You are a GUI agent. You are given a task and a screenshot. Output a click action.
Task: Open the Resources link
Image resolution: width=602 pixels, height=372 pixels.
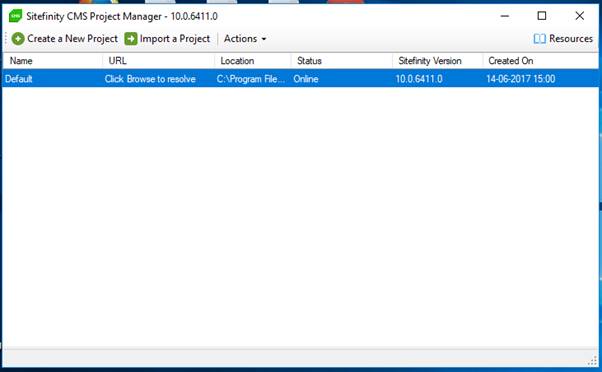pyautogui.click(x=571, y=39)
